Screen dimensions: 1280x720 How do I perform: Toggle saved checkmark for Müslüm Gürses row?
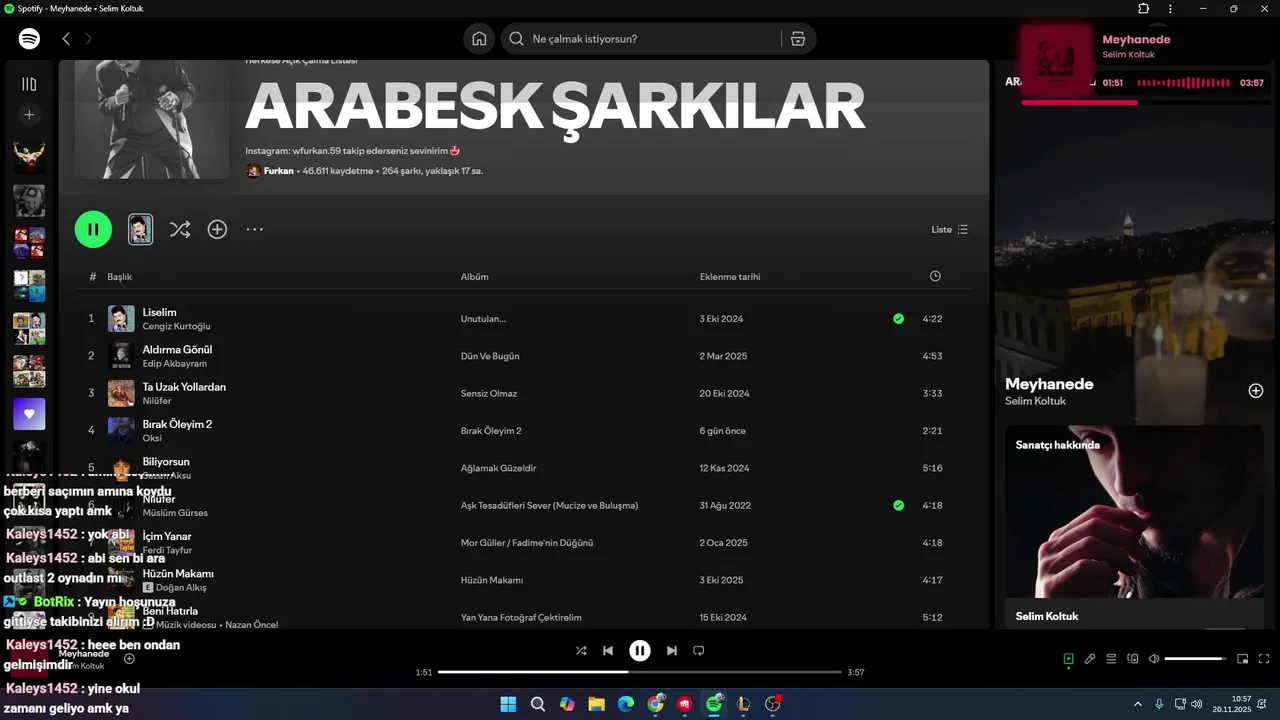[x=898, y=506]
